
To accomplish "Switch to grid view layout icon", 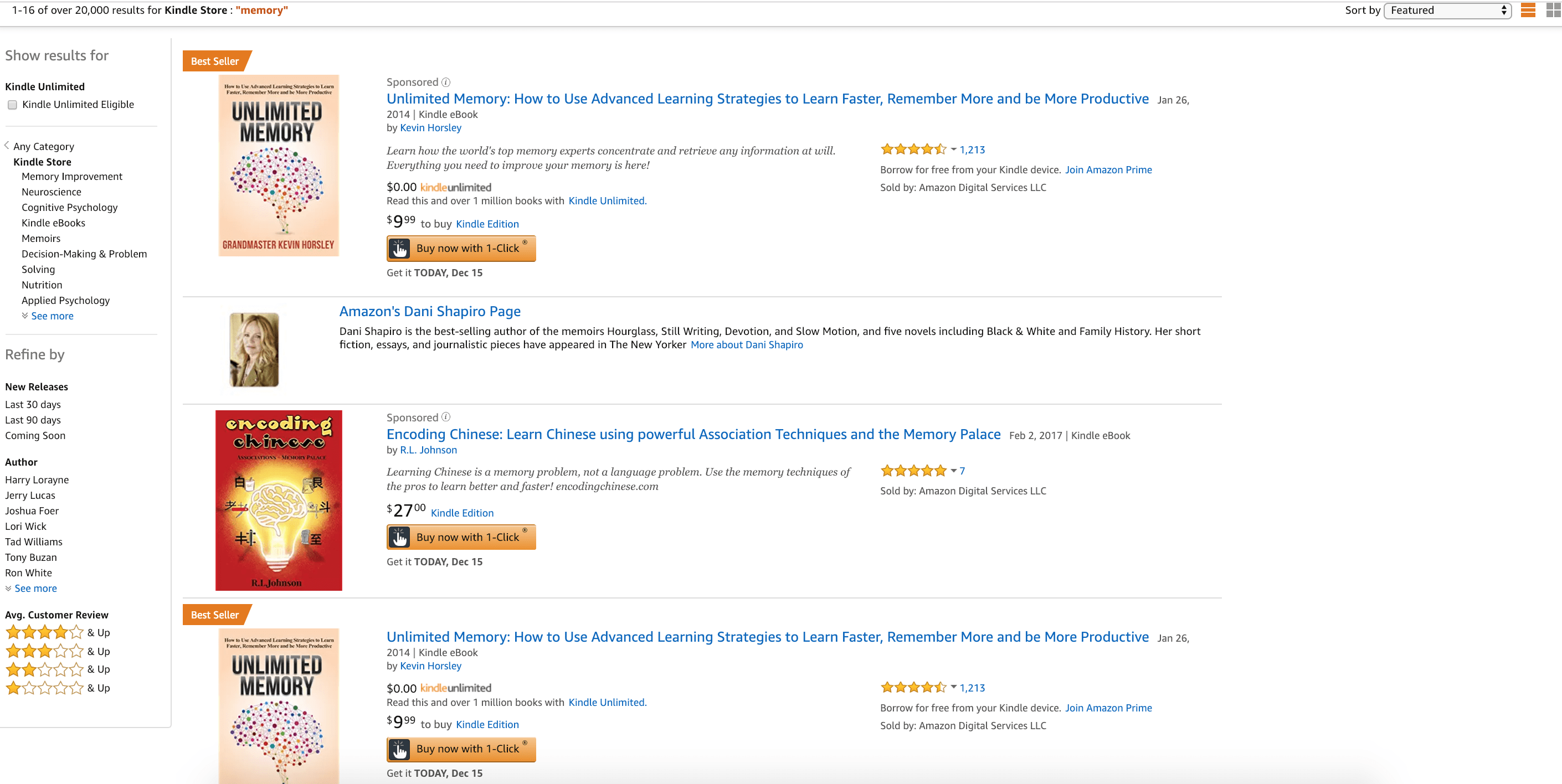I will click(1554, 11).
